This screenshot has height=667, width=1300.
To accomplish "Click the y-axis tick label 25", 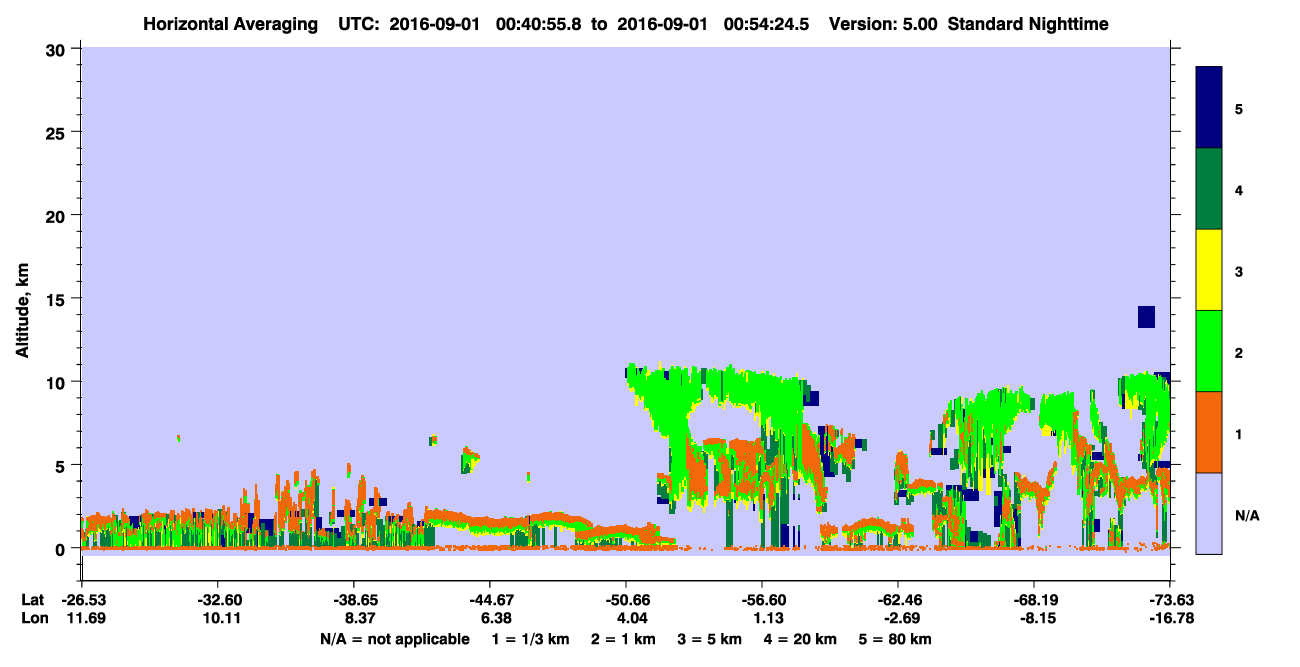I will click(58, 132).
